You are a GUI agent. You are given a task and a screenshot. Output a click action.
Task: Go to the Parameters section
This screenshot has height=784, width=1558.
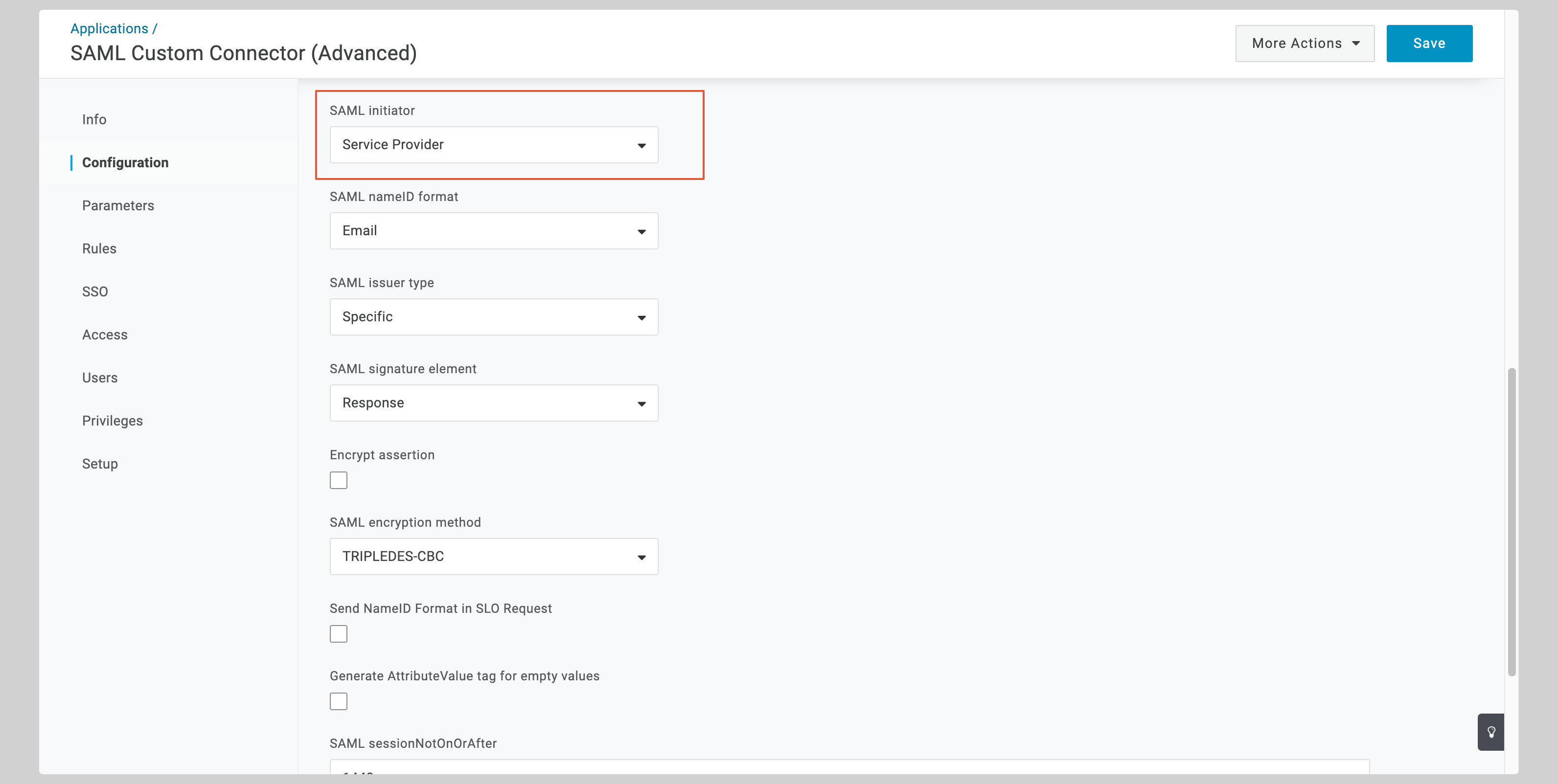coord(118,205)
